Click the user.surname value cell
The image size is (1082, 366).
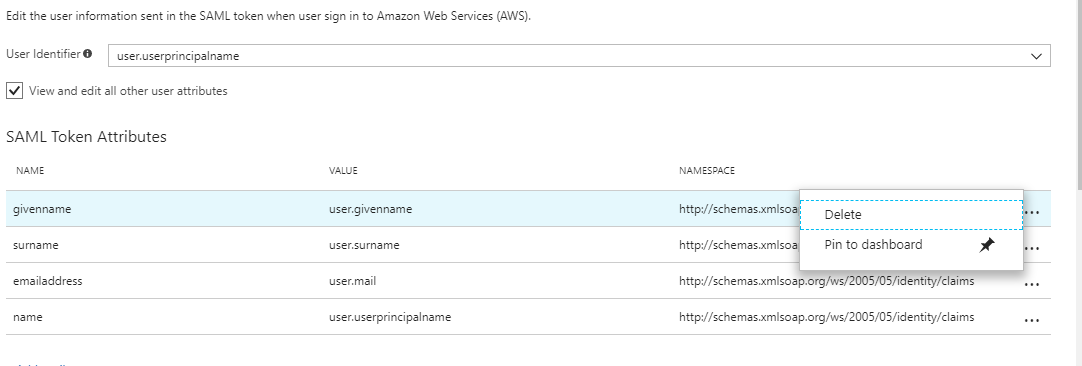click(x=364, y=245)
